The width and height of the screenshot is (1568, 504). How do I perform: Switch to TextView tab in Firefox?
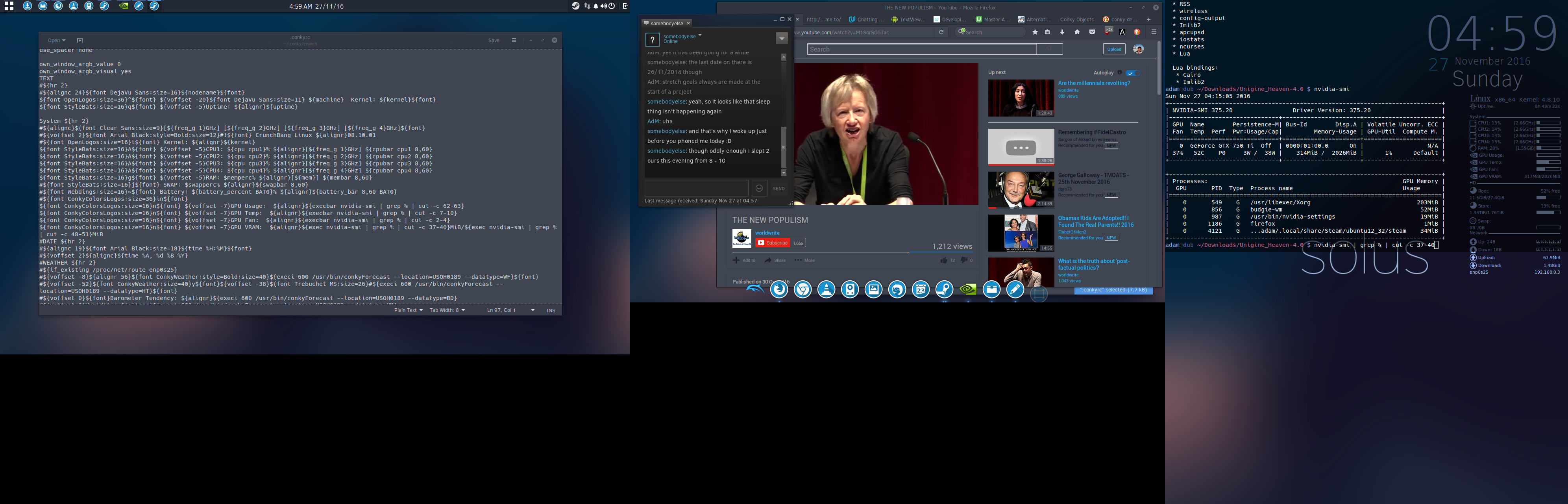point(908,19)
